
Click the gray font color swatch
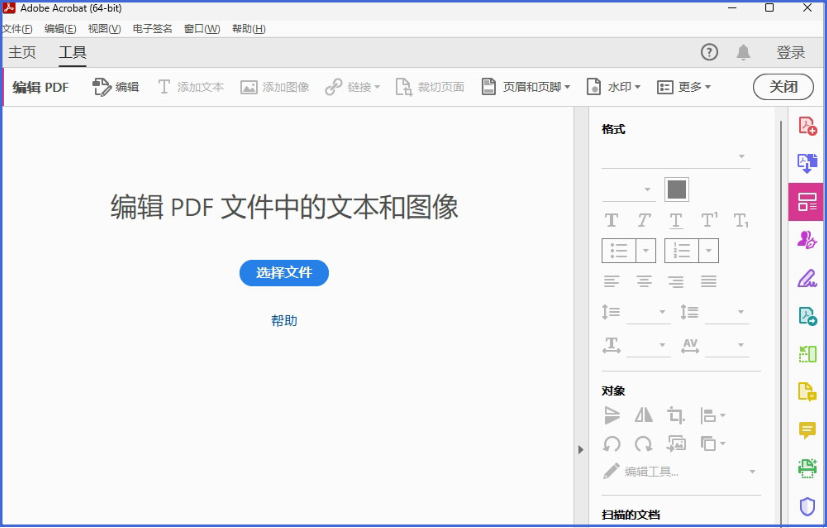point(677,189)
